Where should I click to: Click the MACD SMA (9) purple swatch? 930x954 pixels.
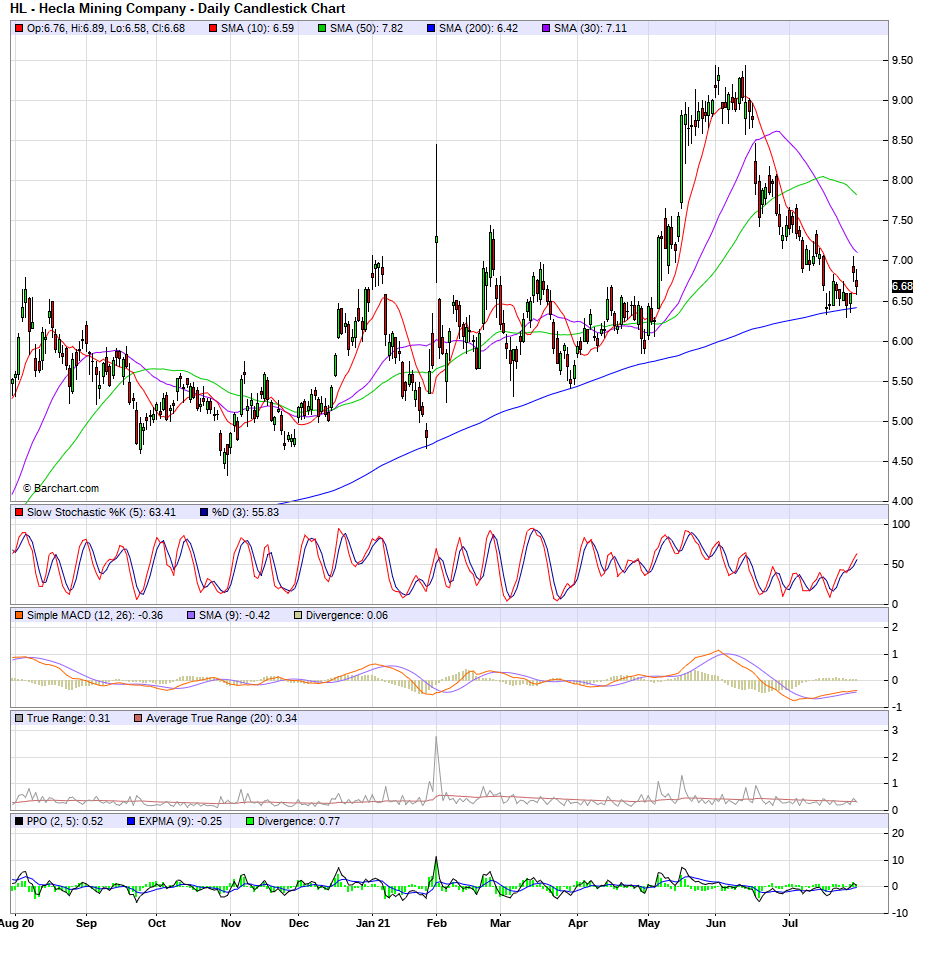point(191,615)
